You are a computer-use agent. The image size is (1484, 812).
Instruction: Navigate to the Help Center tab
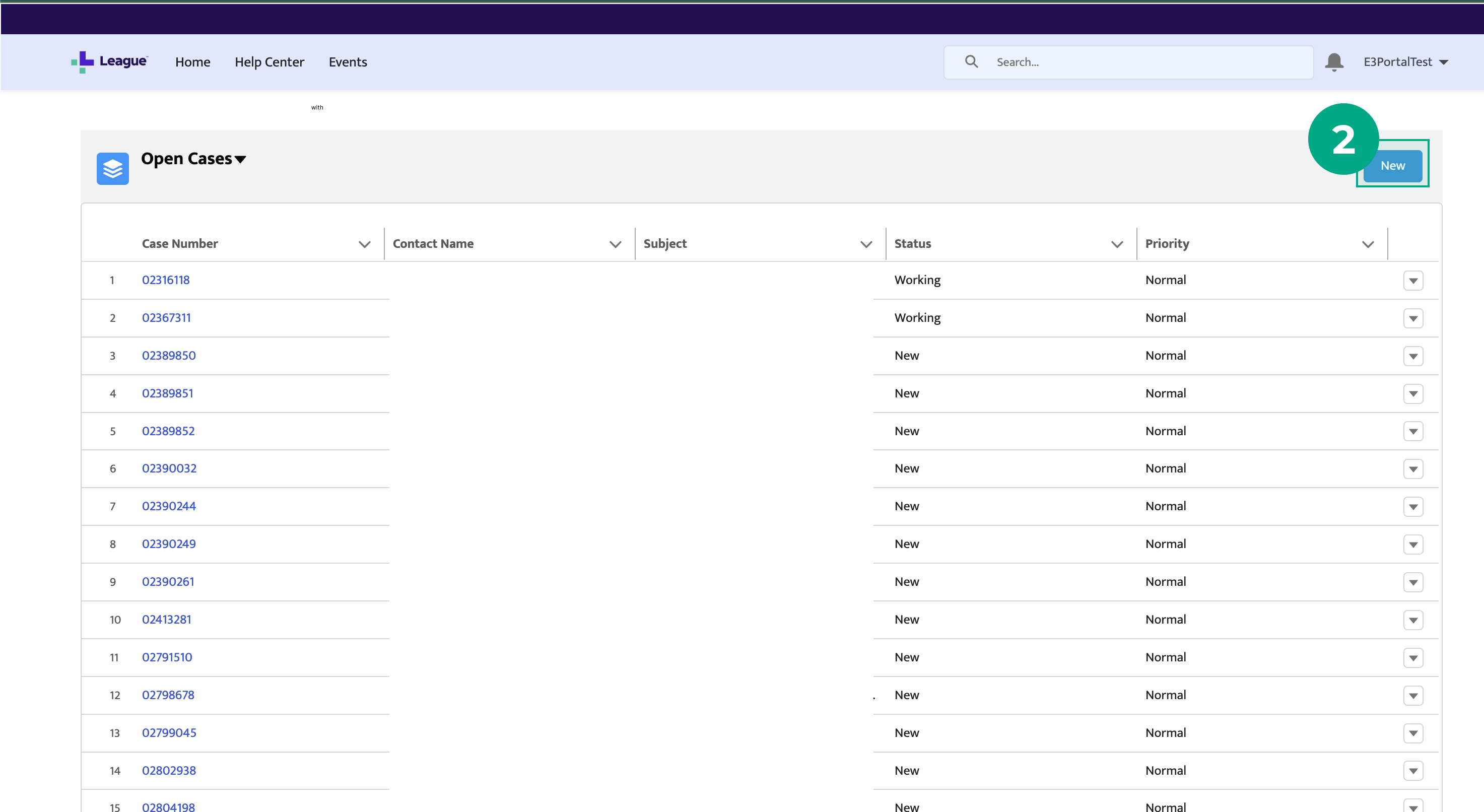tap(269, 61)
